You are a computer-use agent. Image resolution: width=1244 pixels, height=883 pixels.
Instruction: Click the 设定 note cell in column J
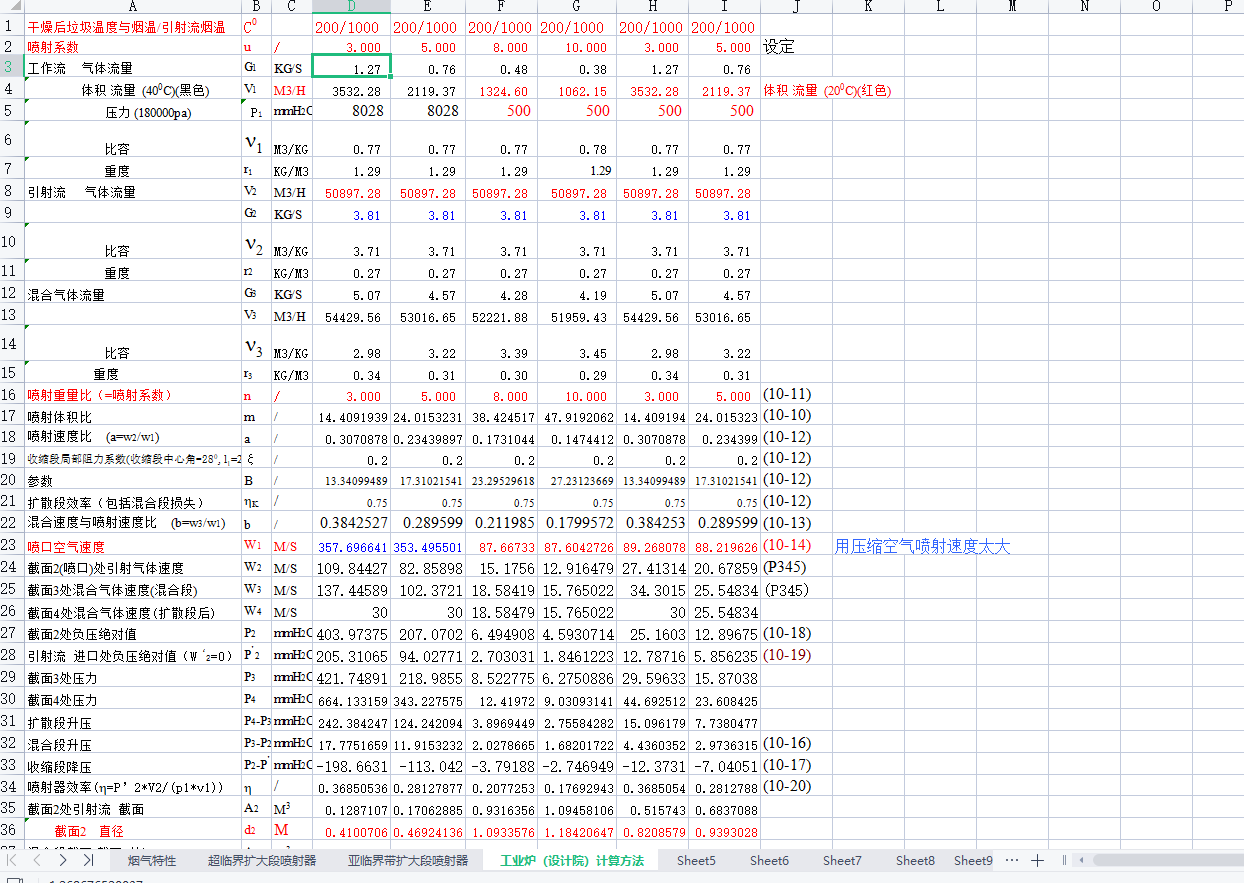796,47
